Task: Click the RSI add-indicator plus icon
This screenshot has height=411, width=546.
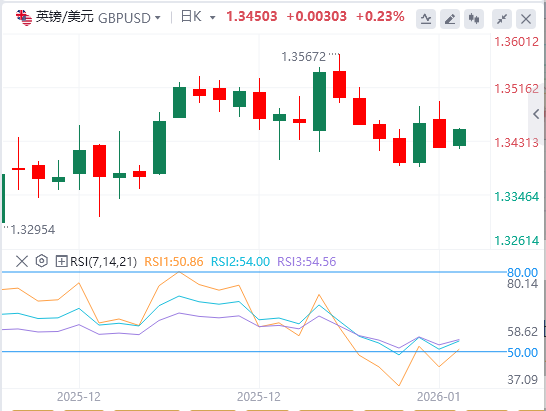Action: [x=61, y=261]
